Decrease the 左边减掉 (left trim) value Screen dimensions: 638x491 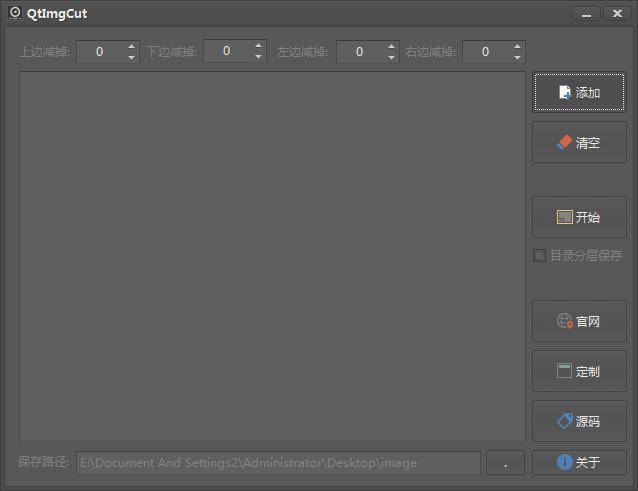391,58
